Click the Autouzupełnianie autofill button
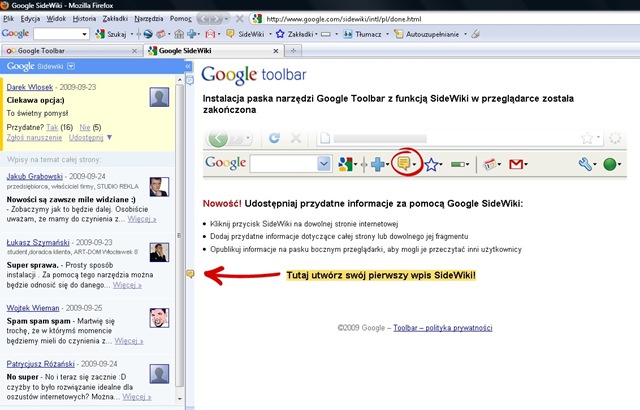This screenshot has height=410, width=640. pyautogui.click(x=426, y=34)
